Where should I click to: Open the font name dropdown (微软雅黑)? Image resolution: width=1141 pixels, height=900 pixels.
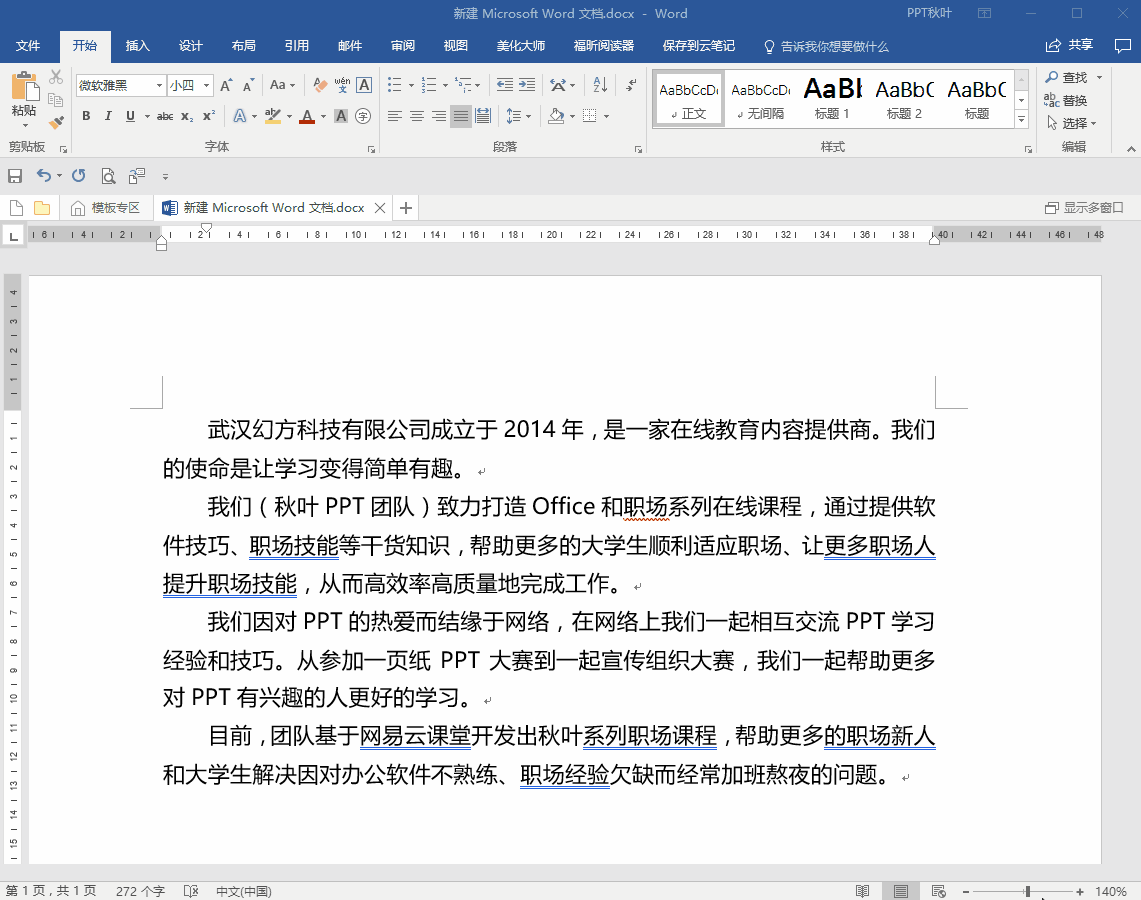159,86
